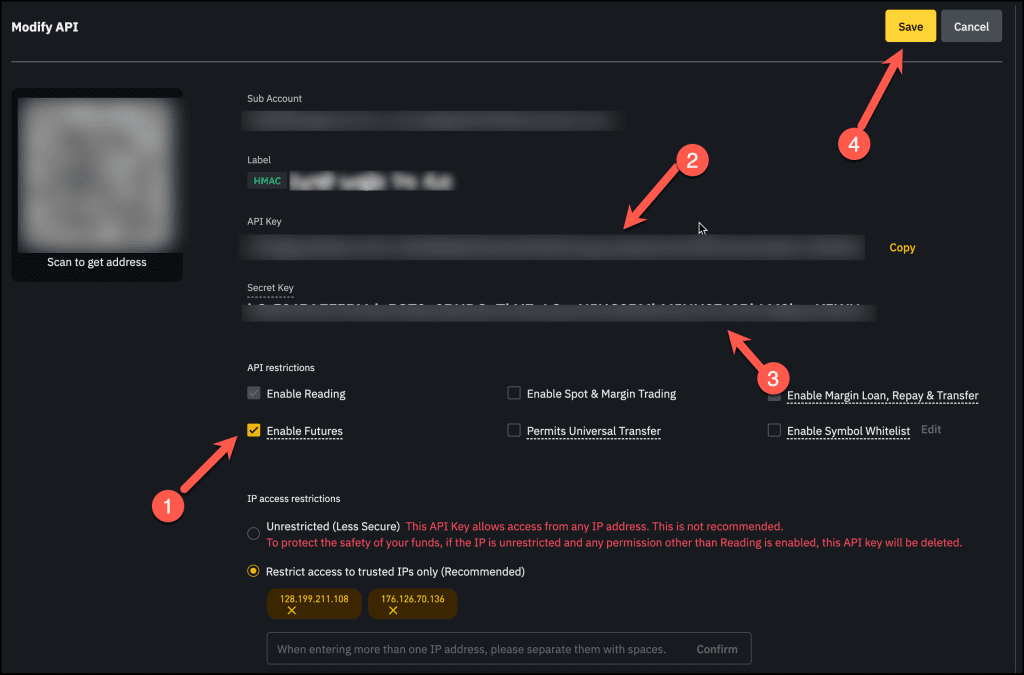Check Enable Symbol Whitelist box
Image resolution: width=1024 pixels, height=675 pixels.
(774, 431)
